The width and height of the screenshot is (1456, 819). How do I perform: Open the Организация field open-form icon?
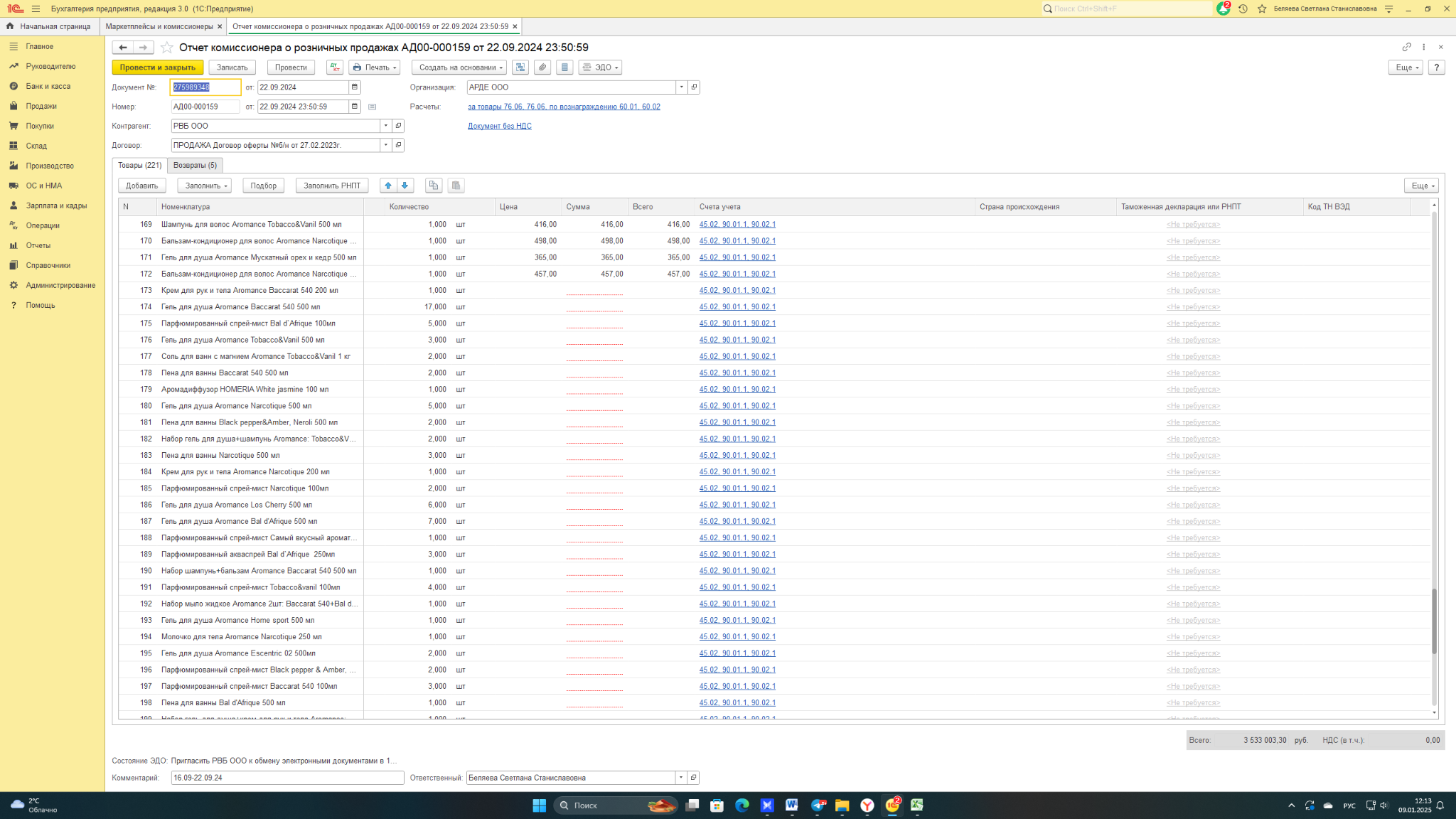[695, 87]
